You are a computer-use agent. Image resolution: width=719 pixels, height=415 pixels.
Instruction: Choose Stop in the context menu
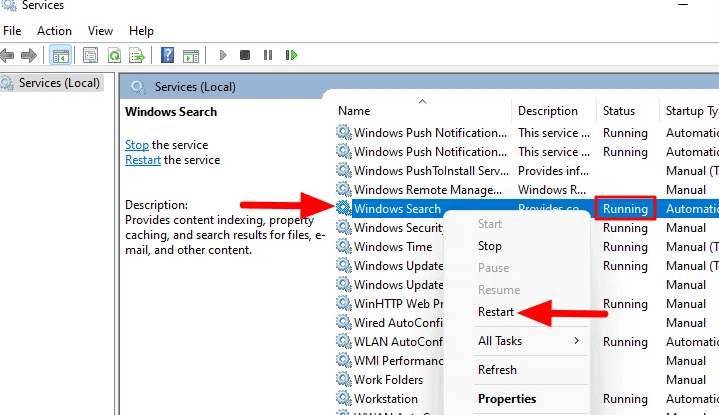(490, 246)
